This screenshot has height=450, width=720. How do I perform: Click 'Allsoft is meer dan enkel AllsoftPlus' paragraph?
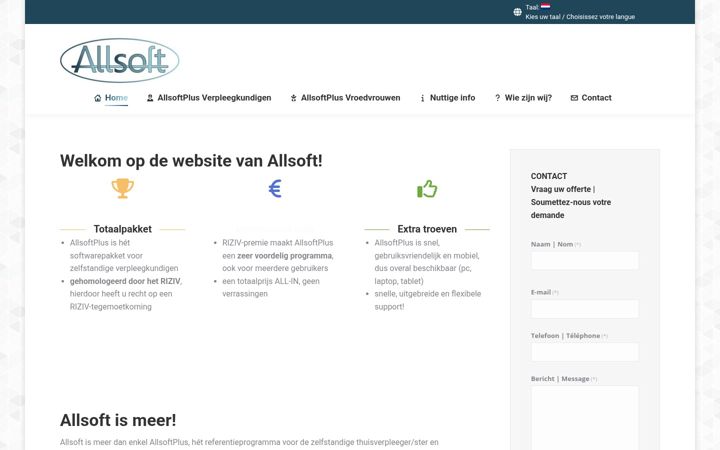249,442
